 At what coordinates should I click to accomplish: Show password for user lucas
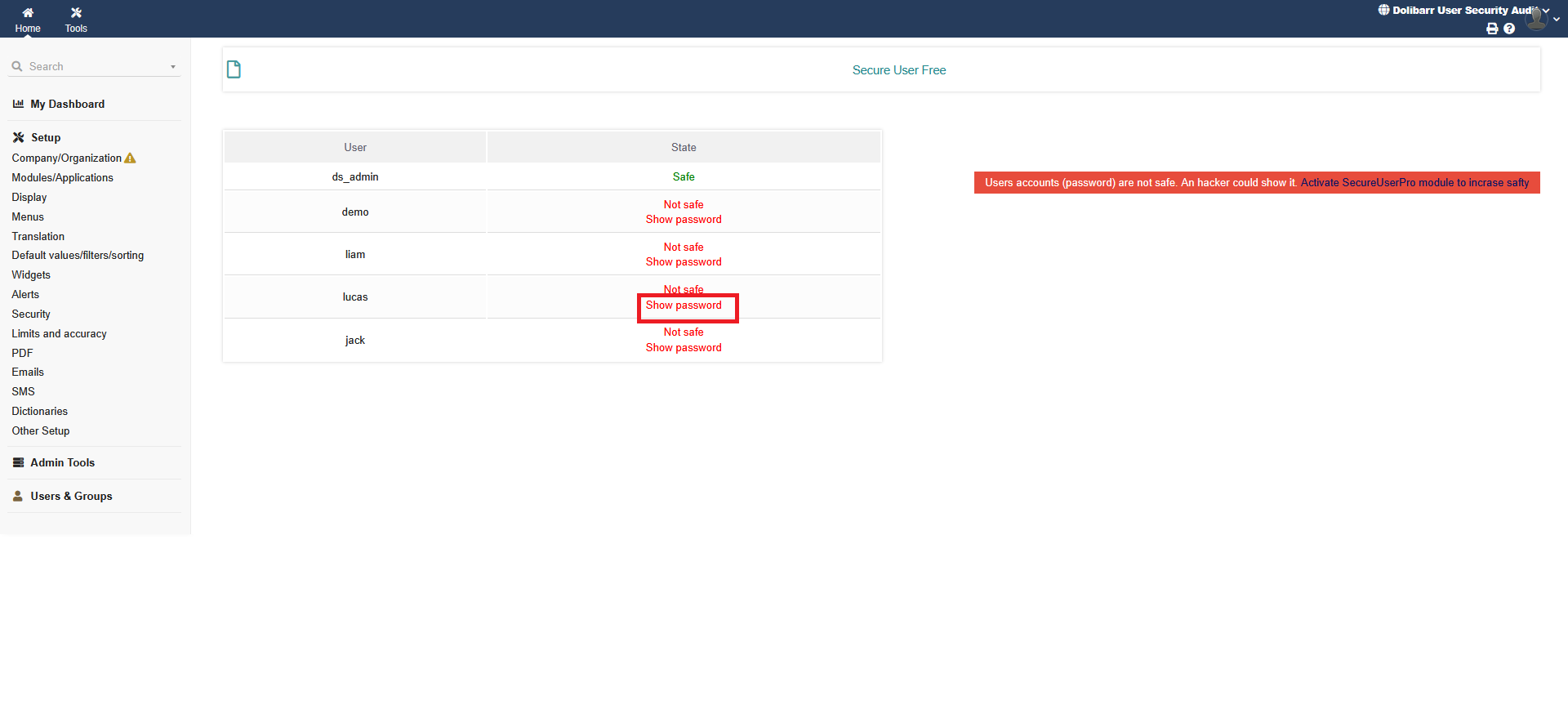[x=684, y=305]
